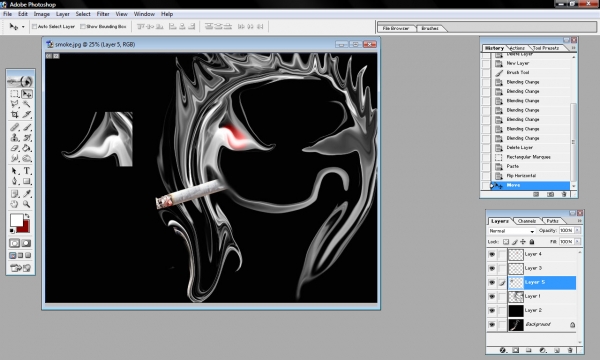Open the File Browser tab

click(x=396, y=28)
